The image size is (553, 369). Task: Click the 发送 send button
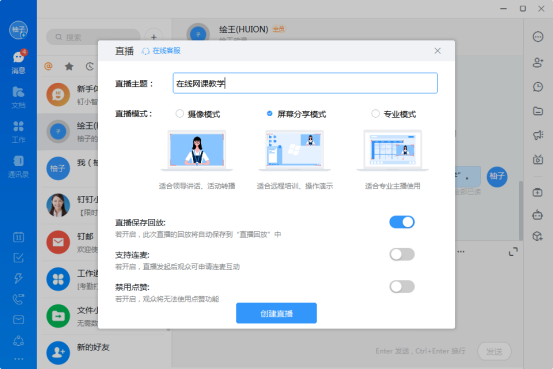(494, 351)
